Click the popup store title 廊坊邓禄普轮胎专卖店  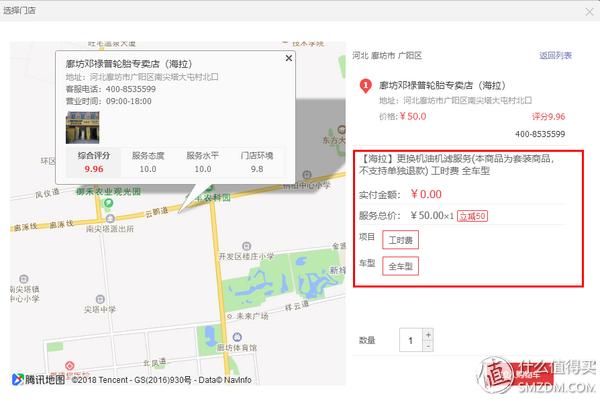[x=129, y=64]
